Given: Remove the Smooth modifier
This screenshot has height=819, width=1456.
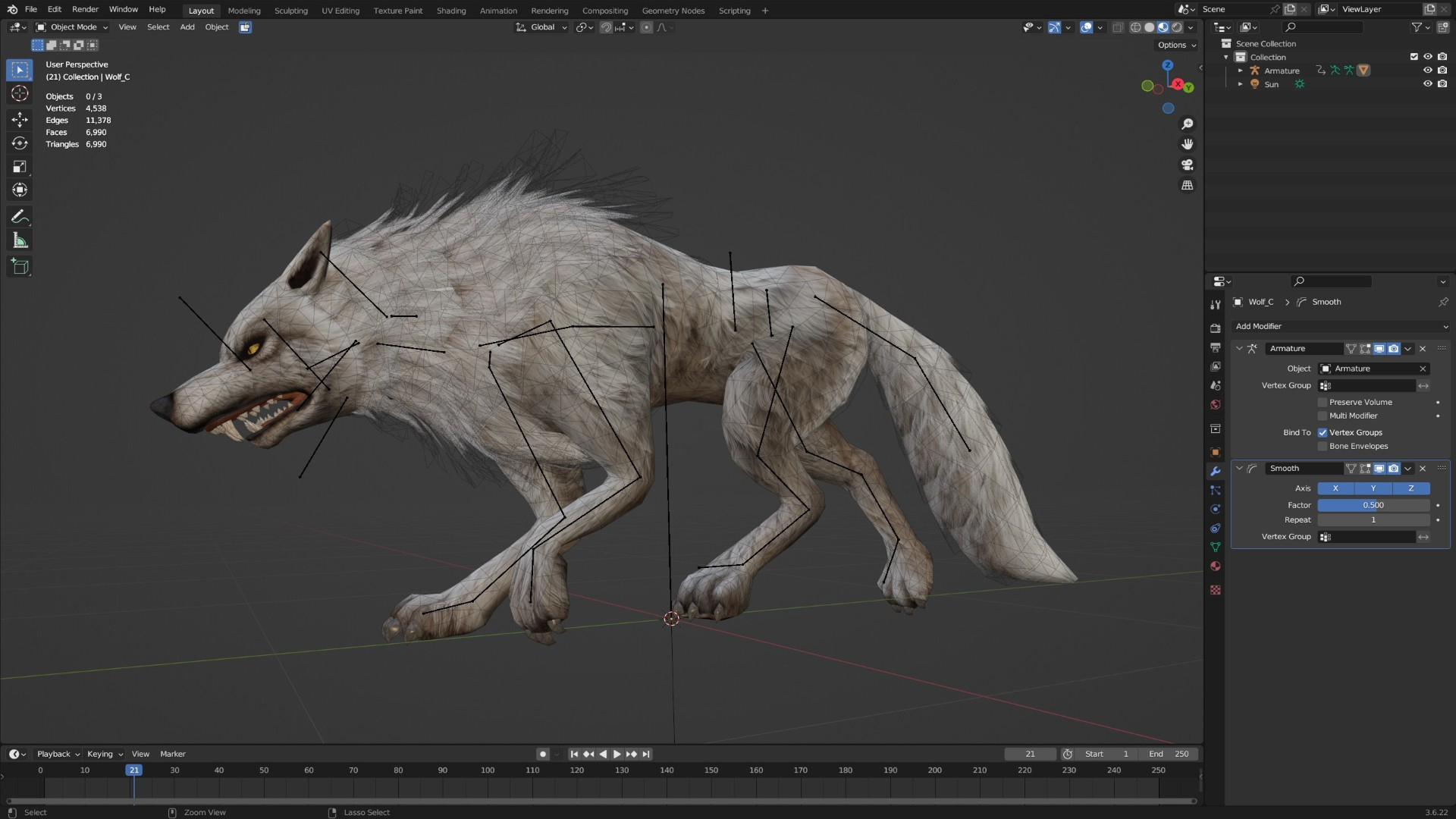Looking at the screenshot, I should click(x=1423, y=469).
